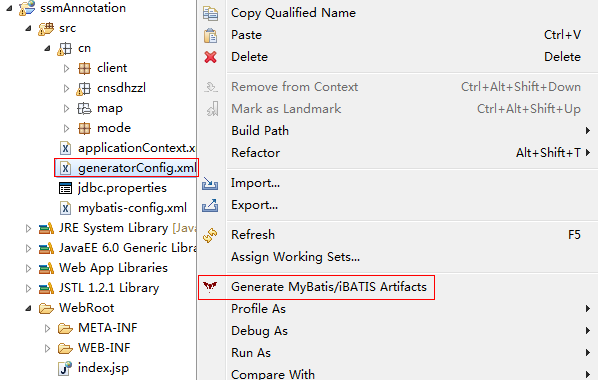Click the jdbc.properties file icon
Image resolution: width=598 pixels, height=380 pixels.
(65, 188)
